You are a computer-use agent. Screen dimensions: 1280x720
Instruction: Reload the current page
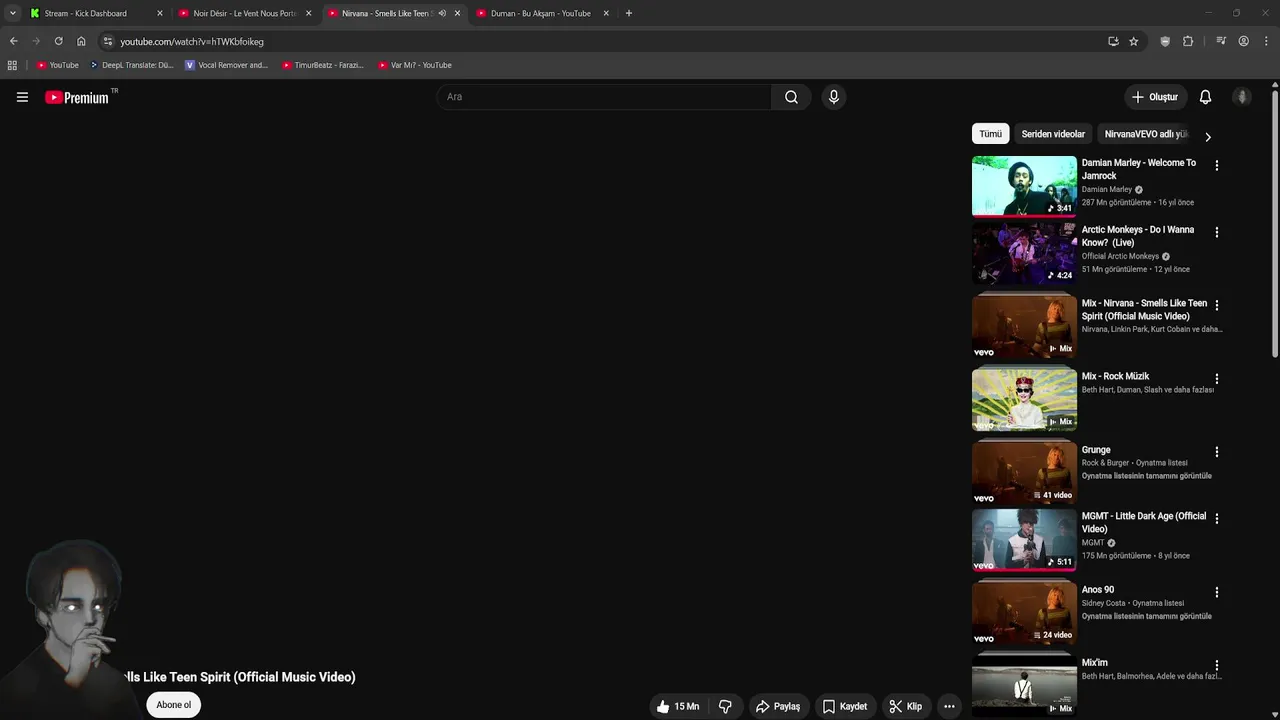click(x=58, y=41)
